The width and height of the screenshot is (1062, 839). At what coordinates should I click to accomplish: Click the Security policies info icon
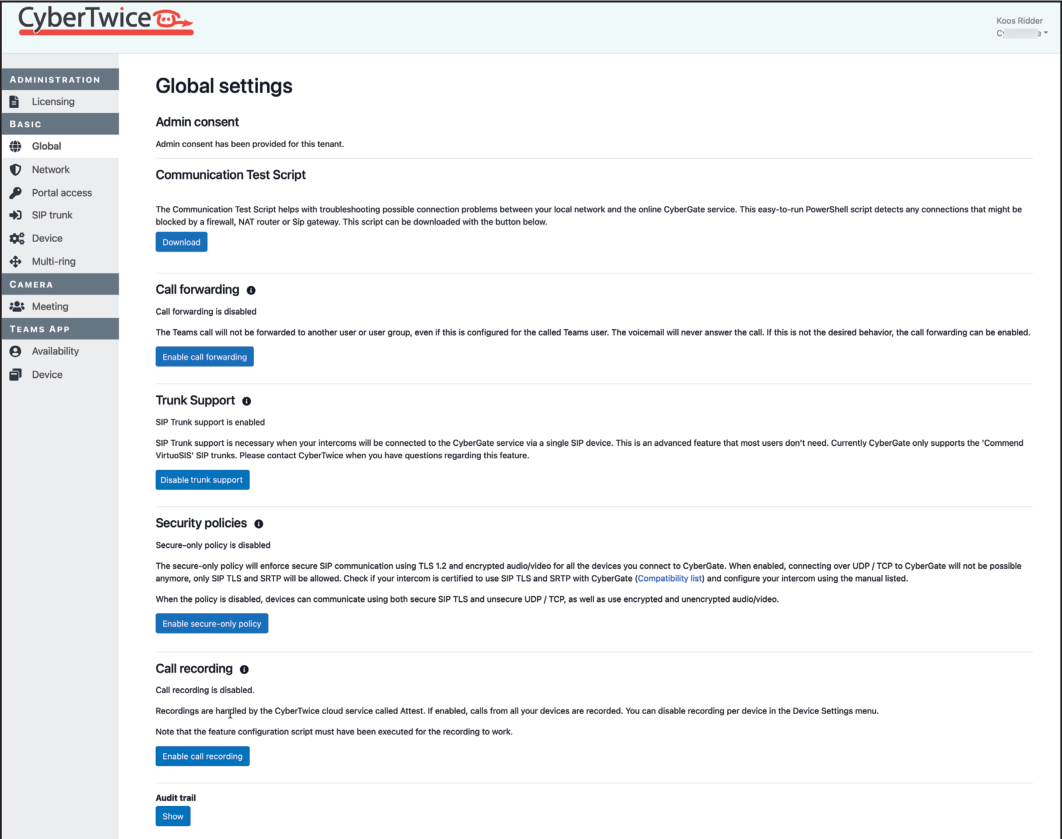(258, 523)
